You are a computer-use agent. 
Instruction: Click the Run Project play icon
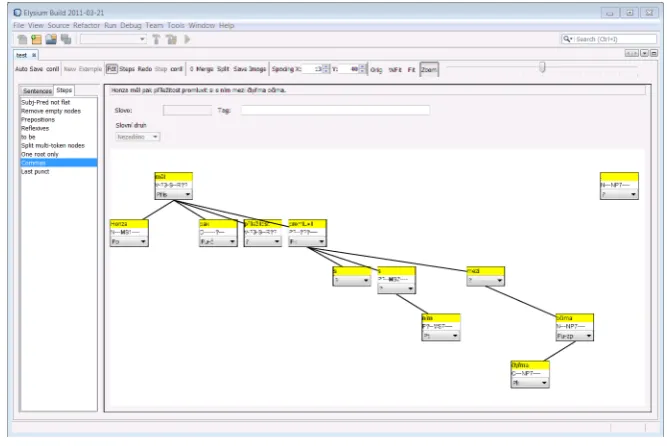187,40
